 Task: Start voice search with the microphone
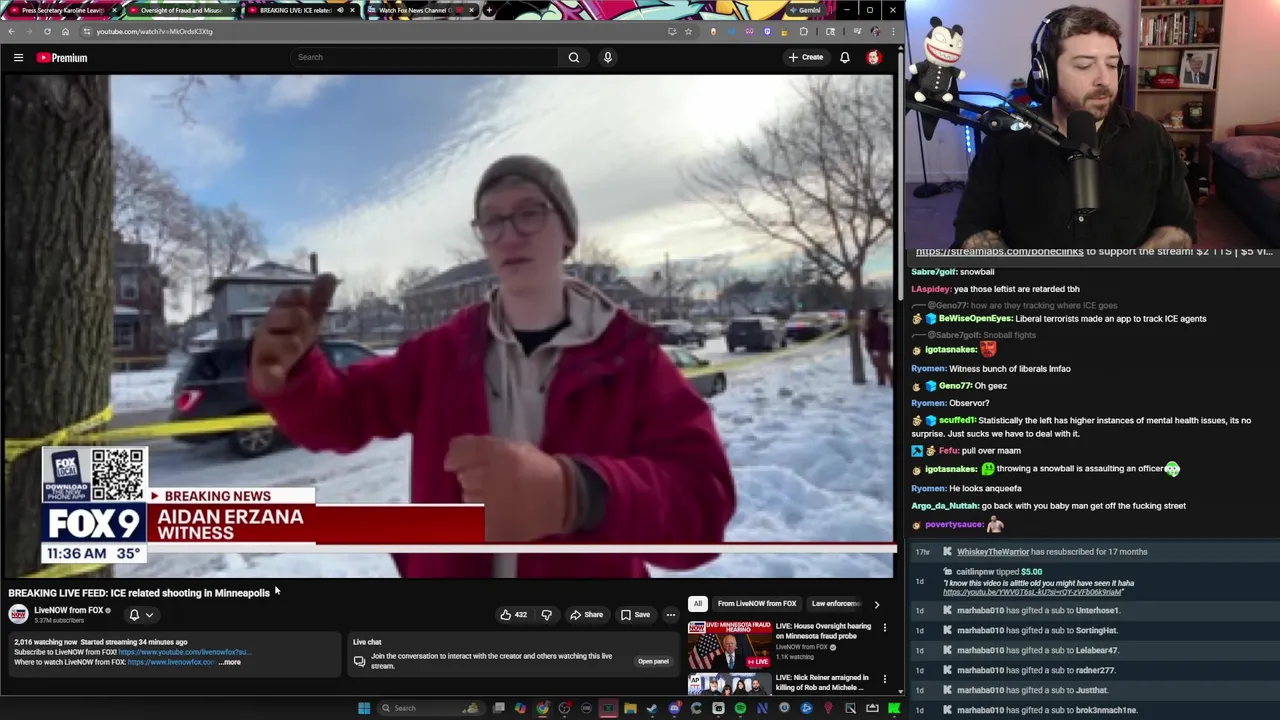point(607,57)
